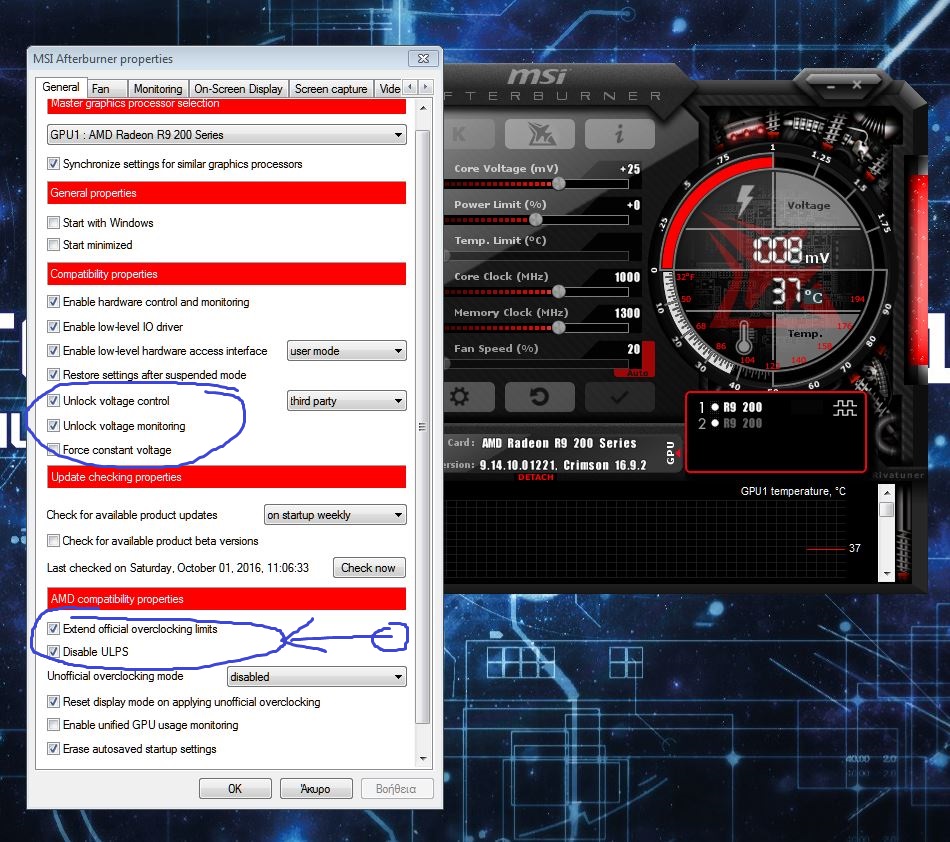
Task: Toggle Erase autosaved startup settings
Action: click(x=53, y=749)
